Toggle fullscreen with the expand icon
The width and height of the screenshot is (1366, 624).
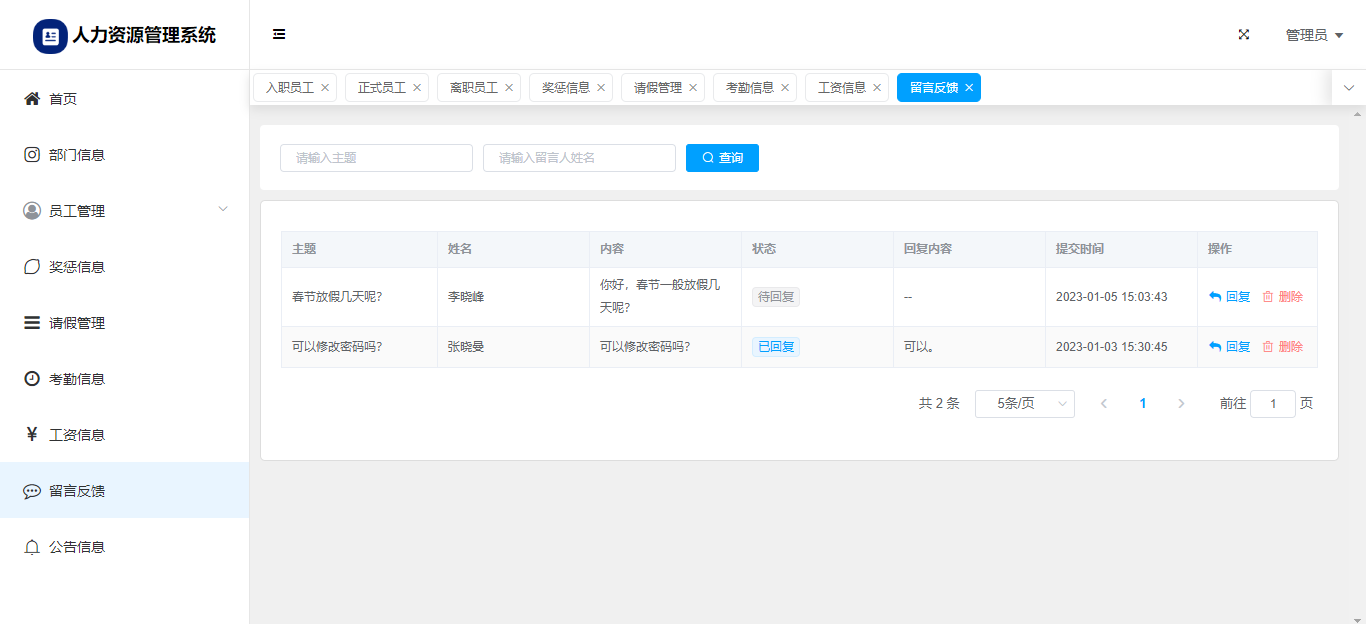1244,34
